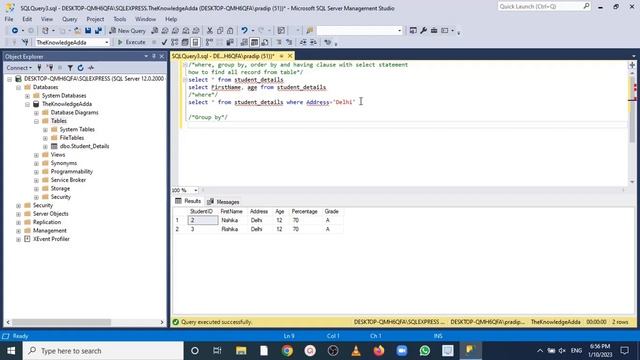Refresh the Object Explorer tree
640x360 pixels.
80,68
